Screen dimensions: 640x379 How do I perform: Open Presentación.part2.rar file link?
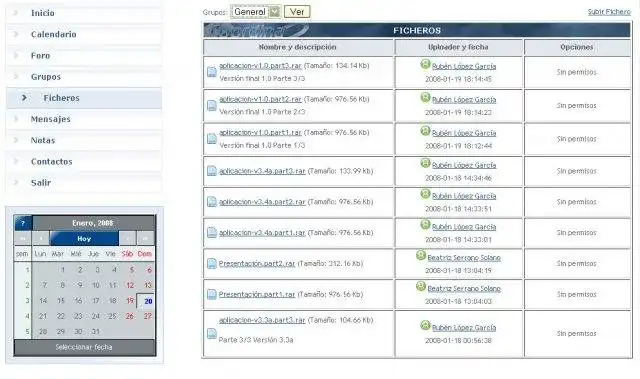tap(257, 264)
